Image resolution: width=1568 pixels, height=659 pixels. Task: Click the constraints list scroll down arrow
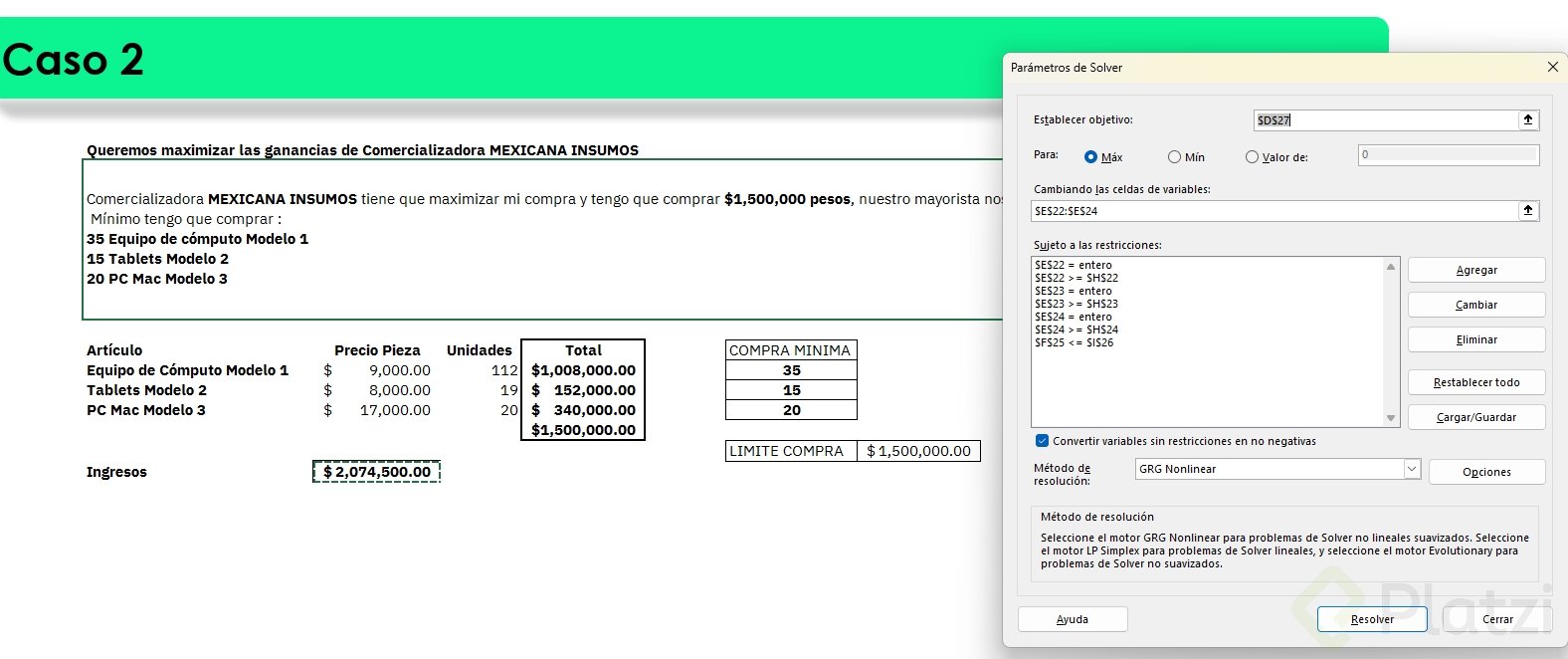point(1391,418)
